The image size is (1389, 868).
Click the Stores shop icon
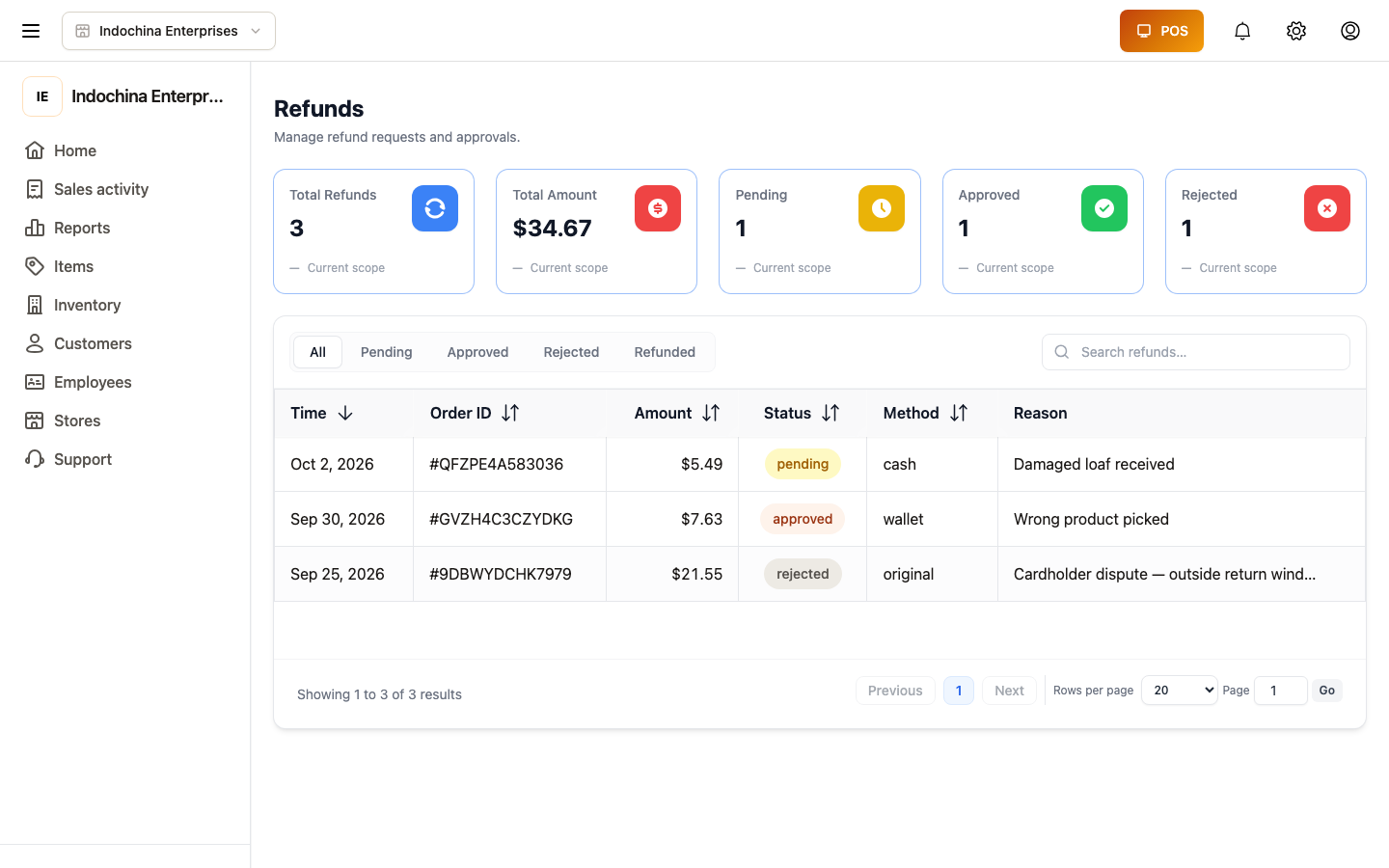point(35,420)
